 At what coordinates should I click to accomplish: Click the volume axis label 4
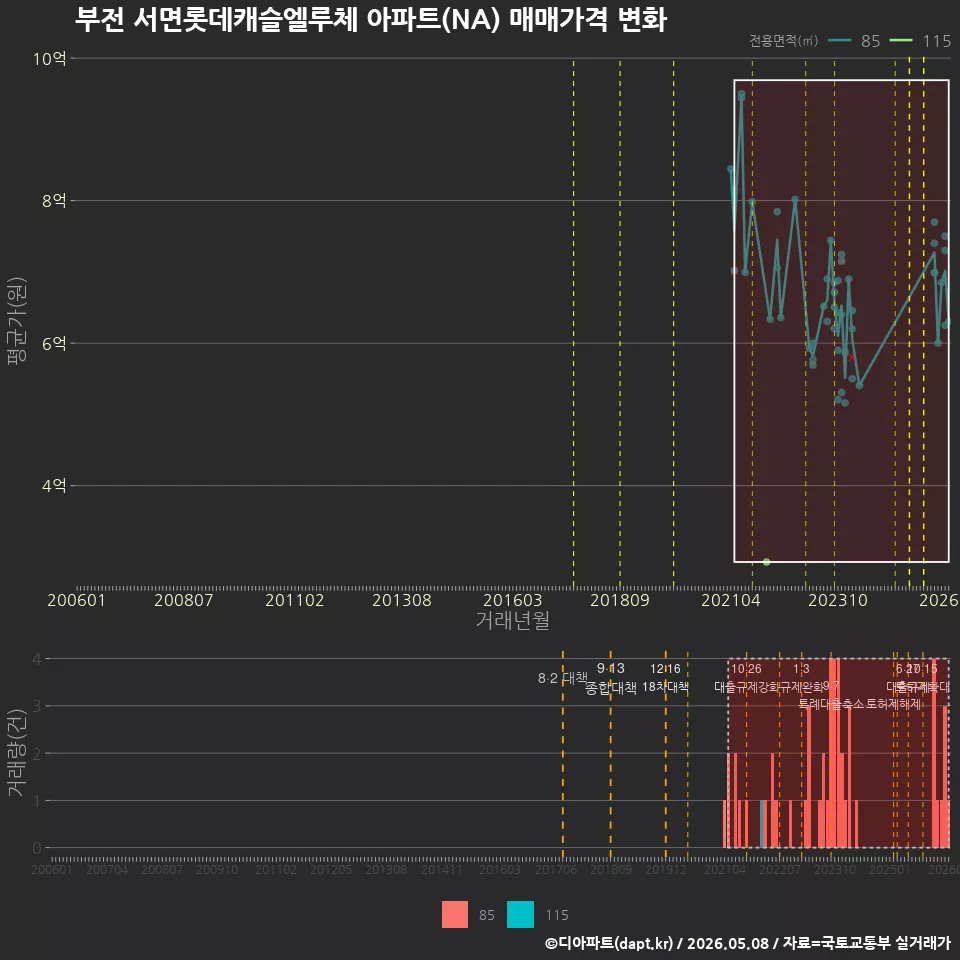click(37, 659)
